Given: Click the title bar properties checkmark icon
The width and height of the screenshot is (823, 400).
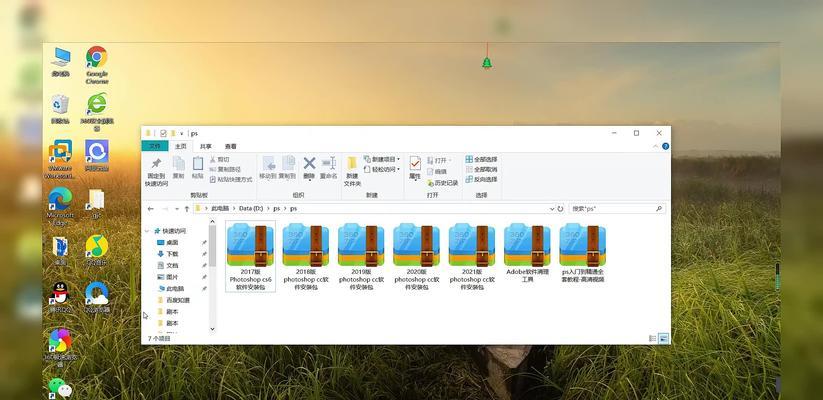Looking at the screenshot, I should (163, 133).
